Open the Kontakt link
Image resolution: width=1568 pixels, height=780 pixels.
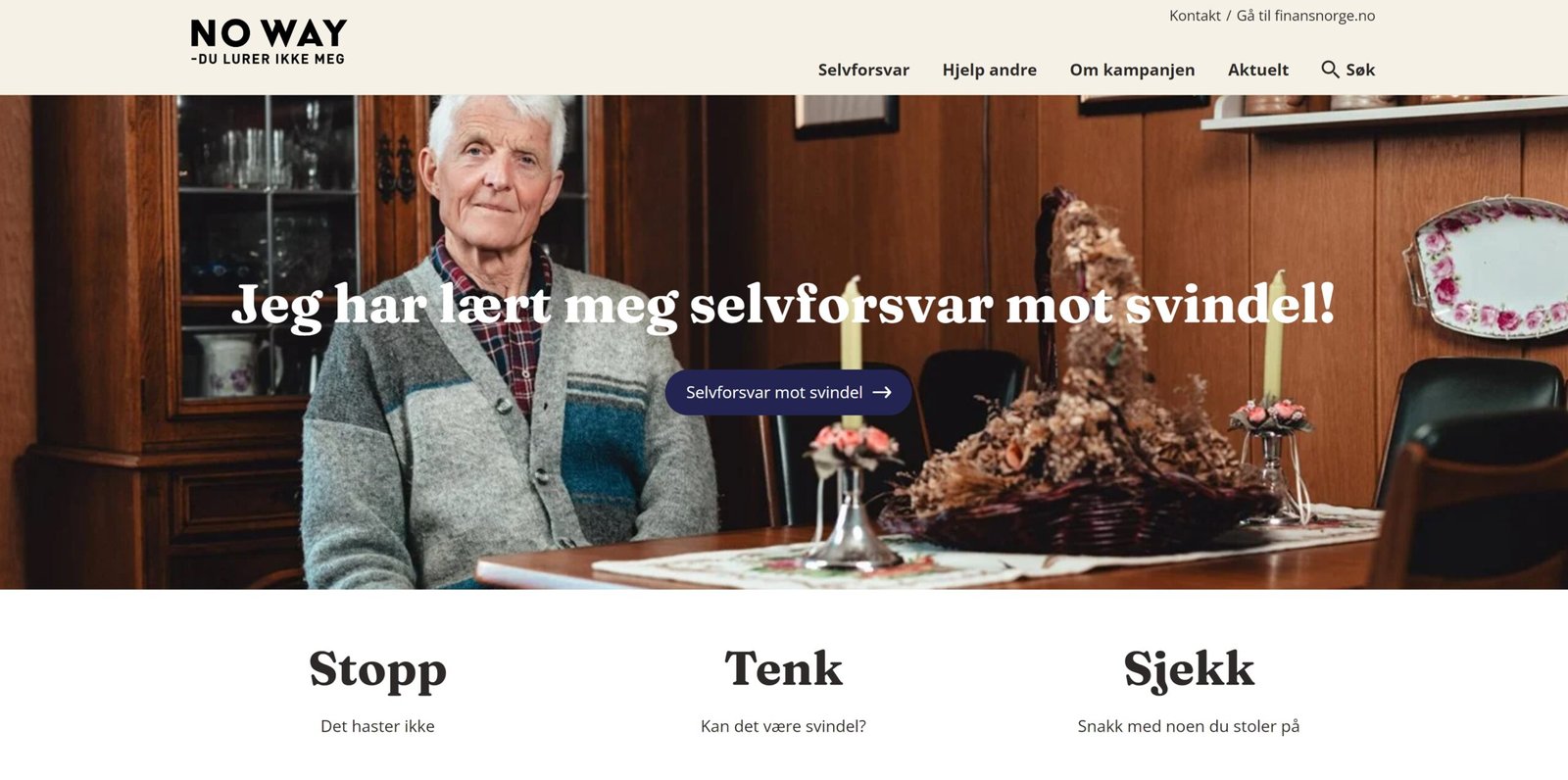(1195, 16)
